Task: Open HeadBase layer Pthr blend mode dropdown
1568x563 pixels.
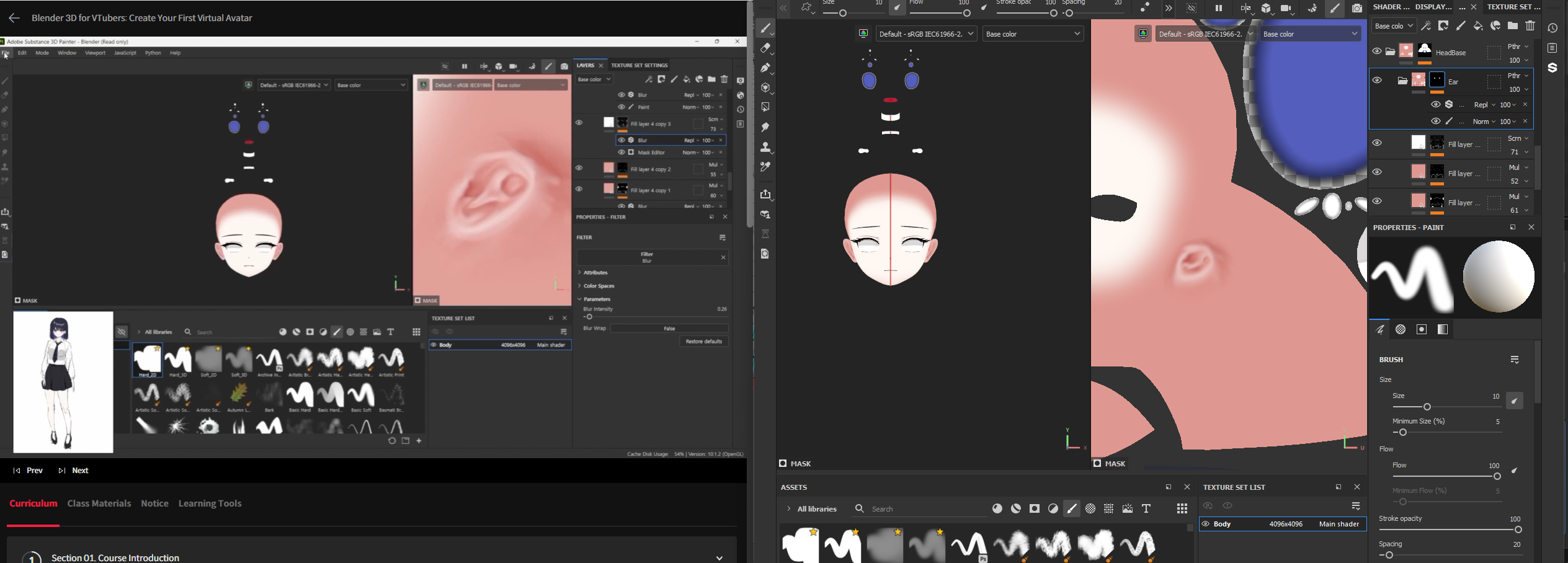Action: coord(1518,47)
